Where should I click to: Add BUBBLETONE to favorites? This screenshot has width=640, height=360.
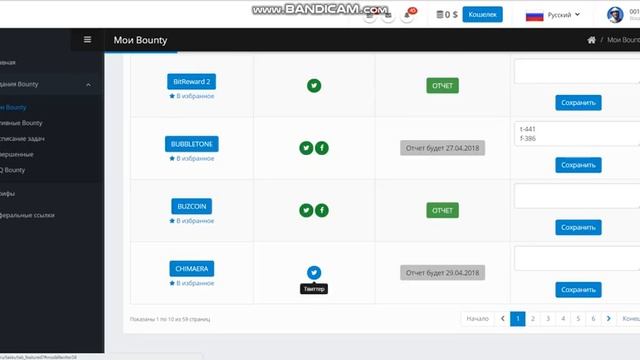[x=191, y=158]
